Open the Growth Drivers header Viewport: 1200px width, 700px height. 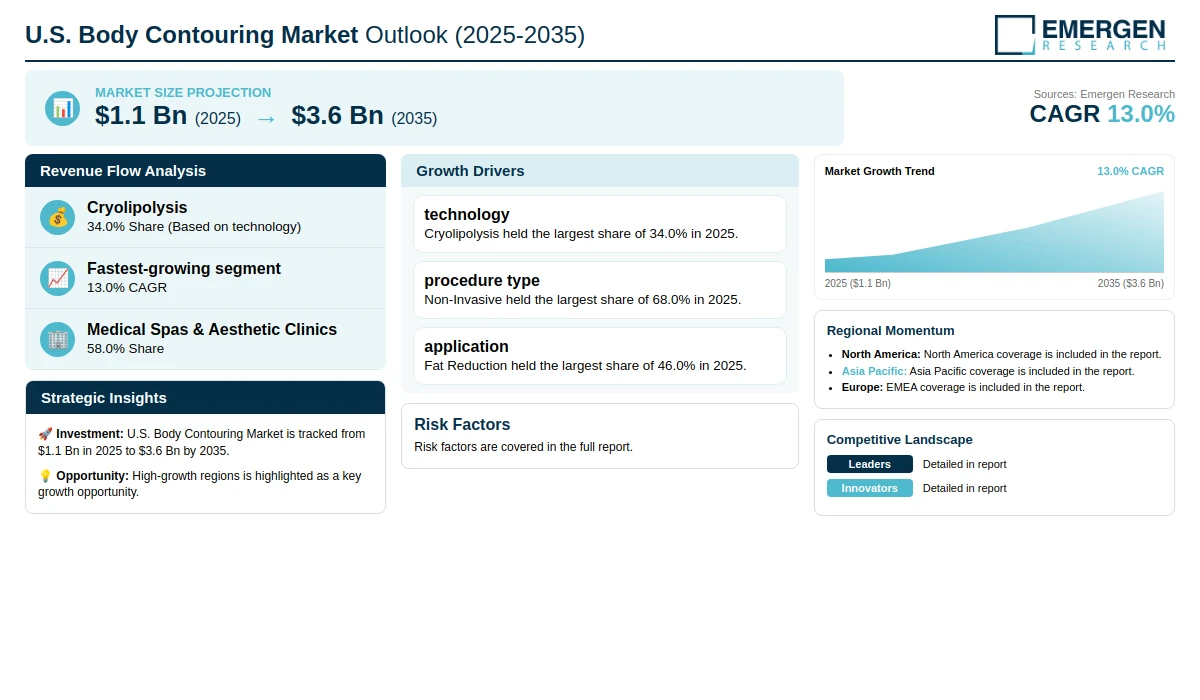[x=600, y=170]
